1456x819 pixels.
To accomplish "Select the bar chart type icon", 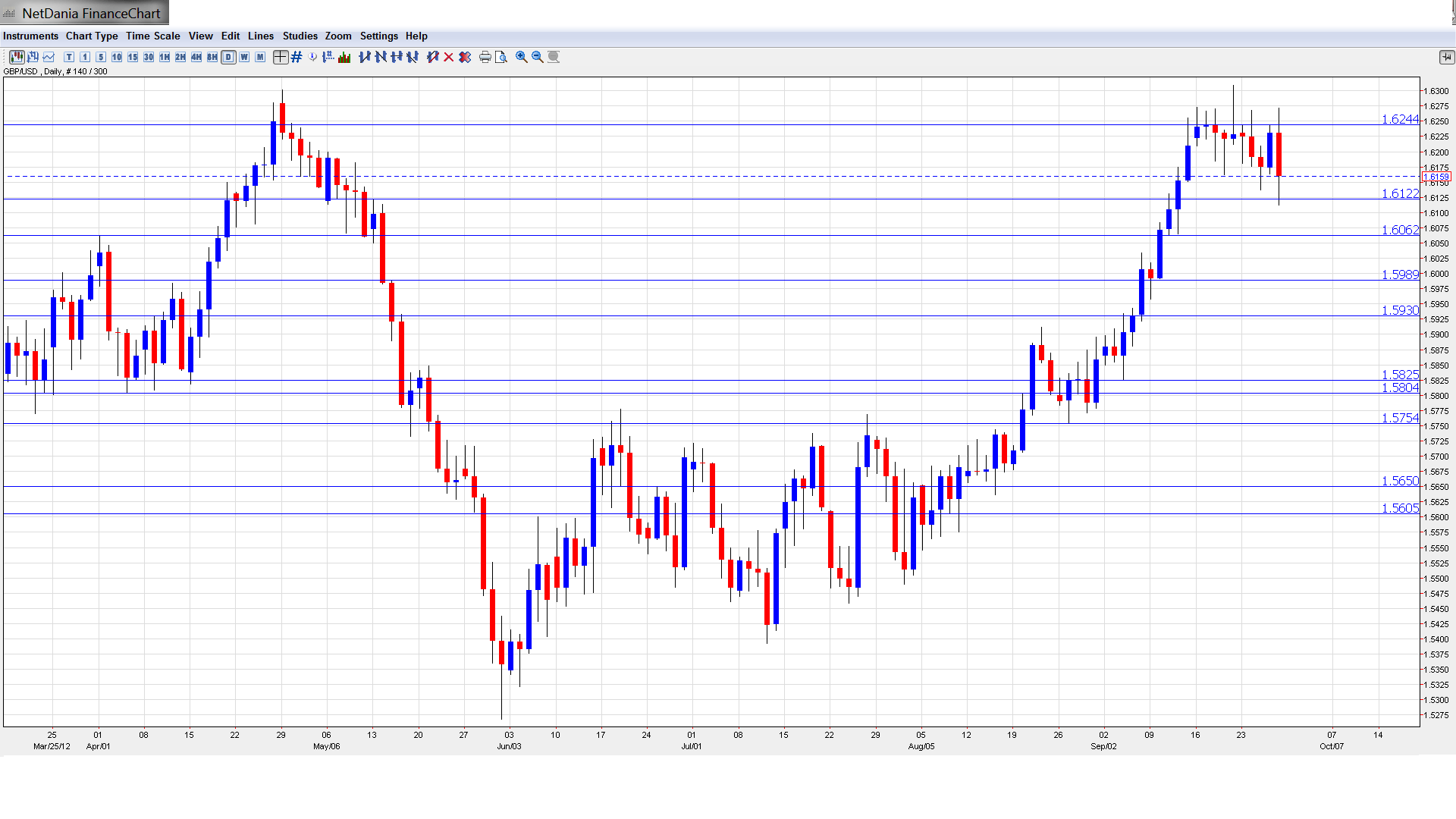I will (x=33, y=57).
